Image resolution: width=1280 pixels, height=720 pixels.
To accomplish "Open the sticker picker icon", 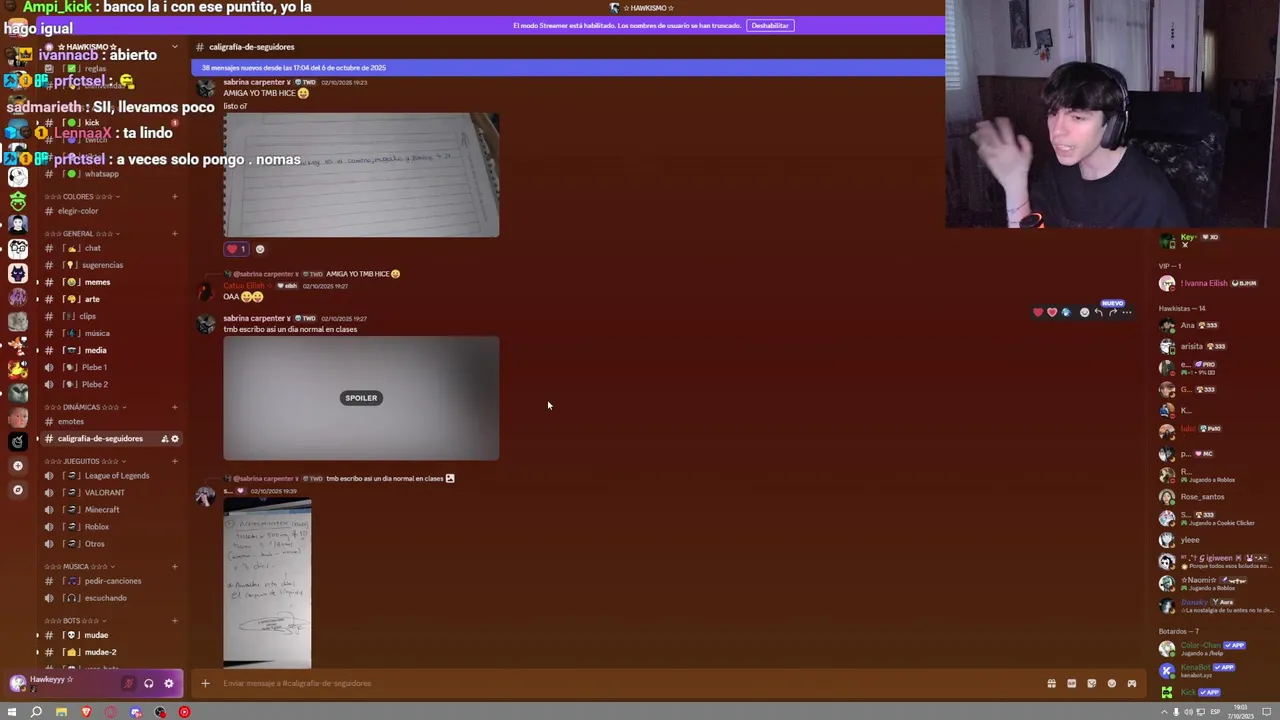I will (1091, 684).
